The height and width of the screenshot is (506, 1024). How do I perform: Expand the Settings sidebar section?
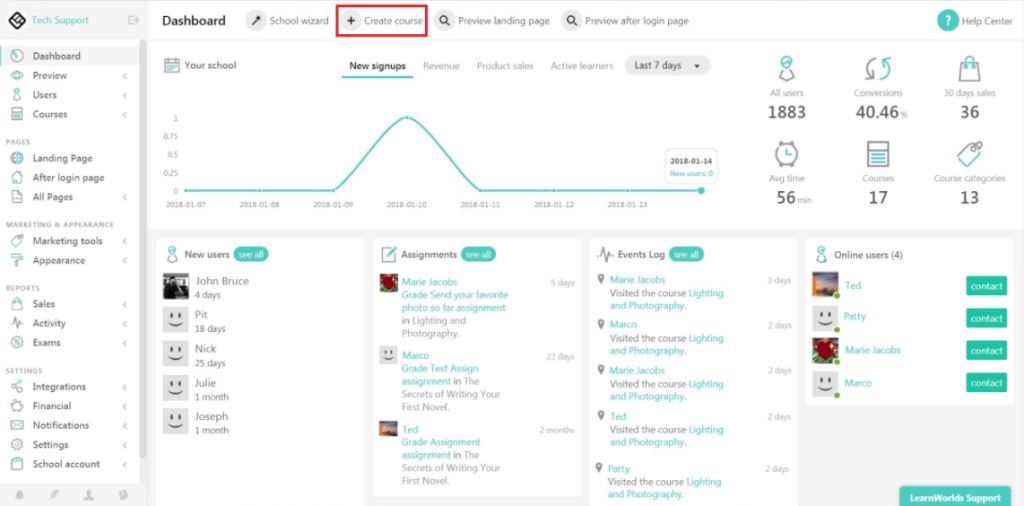pyautogui.click(x=124, y=445)
